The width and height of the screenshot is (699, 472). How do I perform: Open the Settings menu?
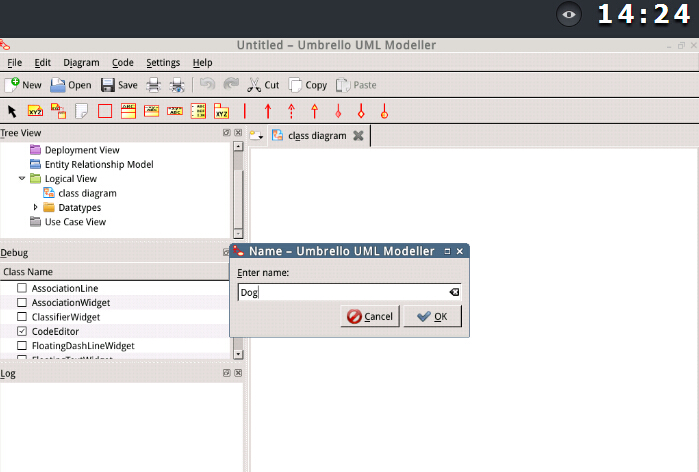pos(163,62)
